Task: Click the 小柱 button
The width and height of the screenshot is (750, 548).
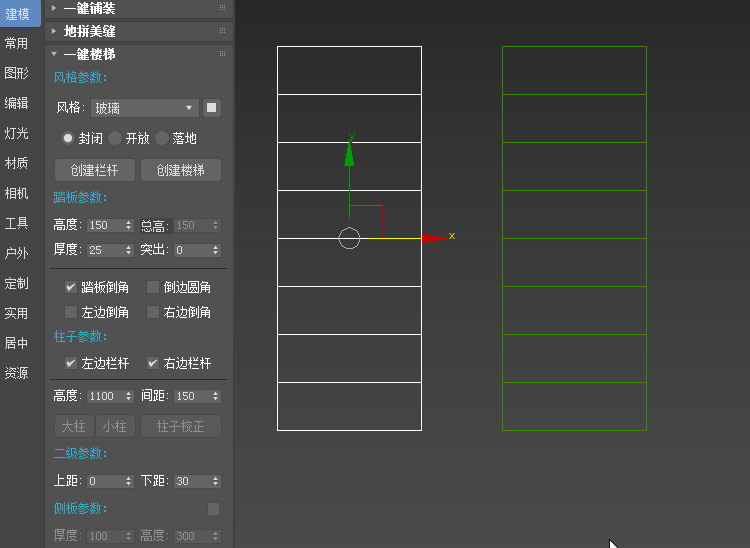Action: pyautogui.click(x=115, y=426)
